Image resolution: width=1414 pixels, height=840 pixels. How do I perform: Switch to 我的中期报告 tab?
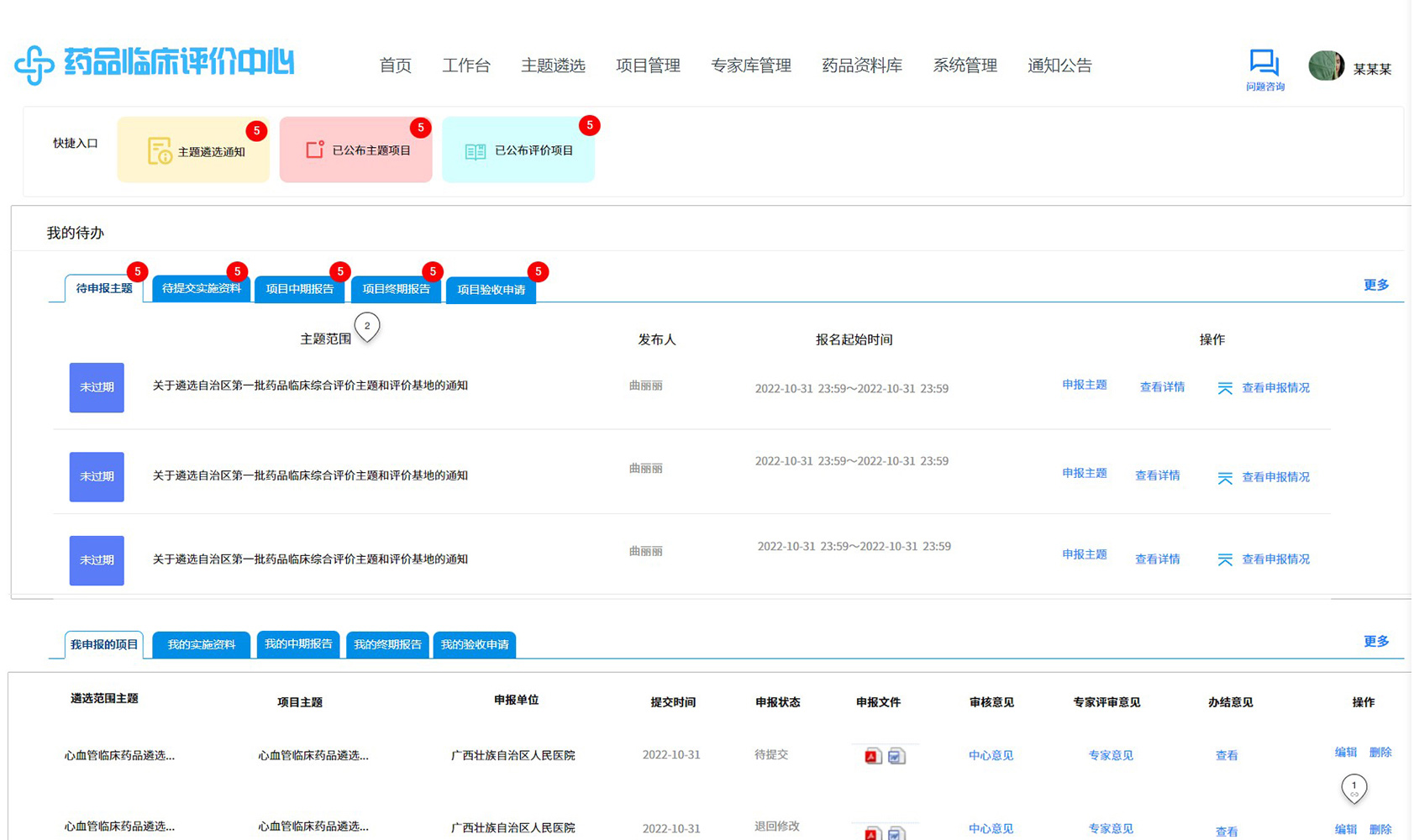(298, 644)
